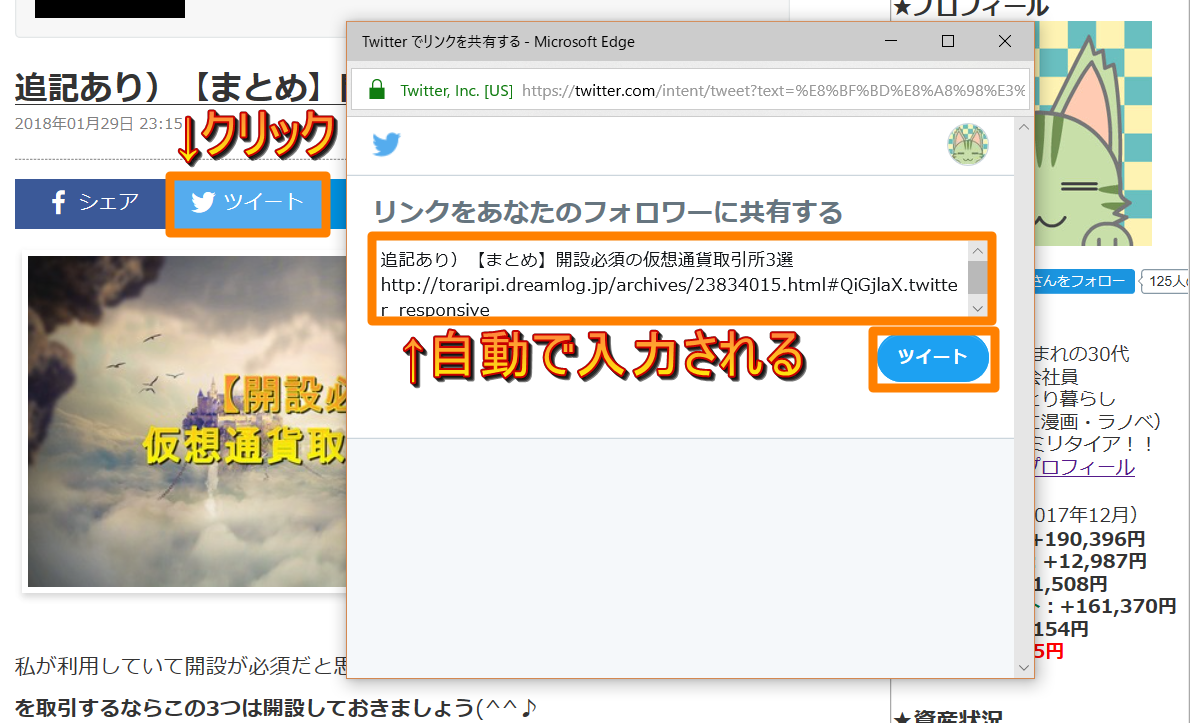The height and width of the screenshot is (723, 1195).
Task: Click the cat avatar in Twitter popup
Action: pyautogui.click(x=968, y=145)
